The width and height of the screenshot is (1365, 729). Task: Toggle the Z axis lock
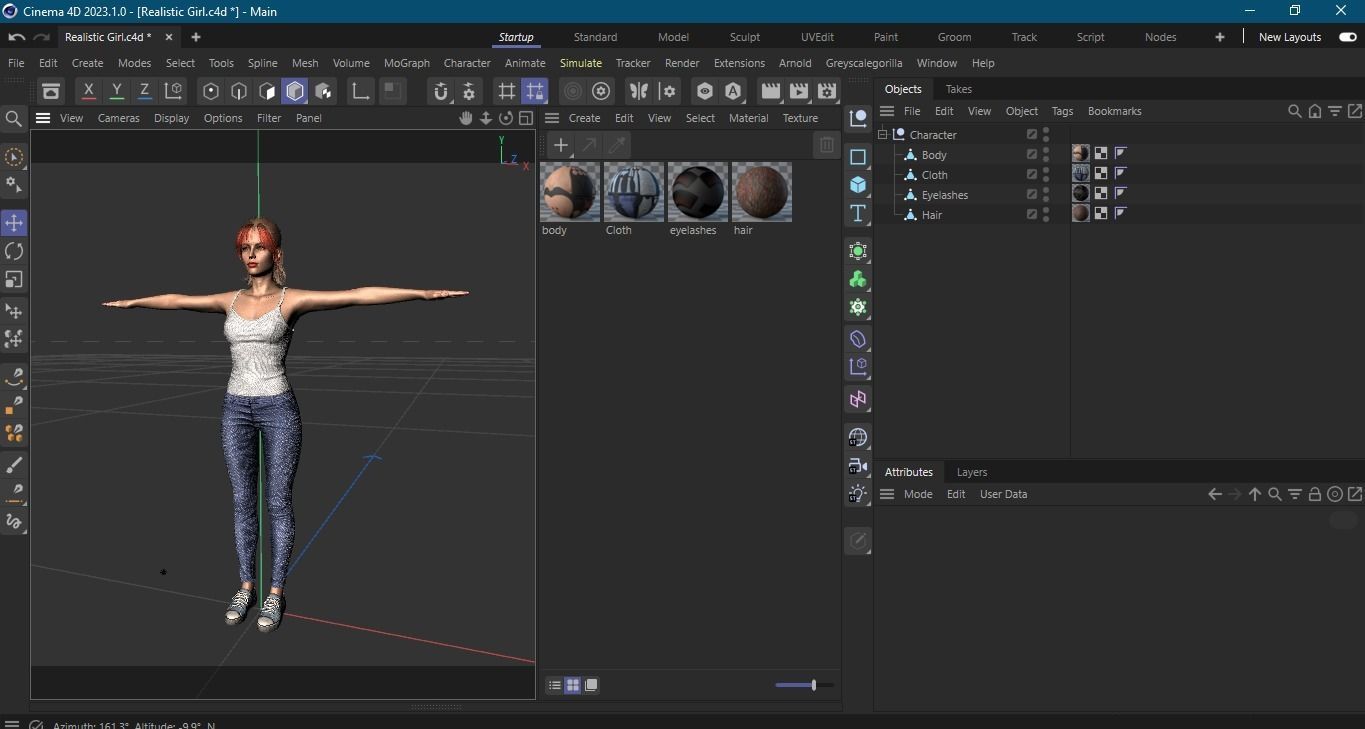(x=145, y=91)
